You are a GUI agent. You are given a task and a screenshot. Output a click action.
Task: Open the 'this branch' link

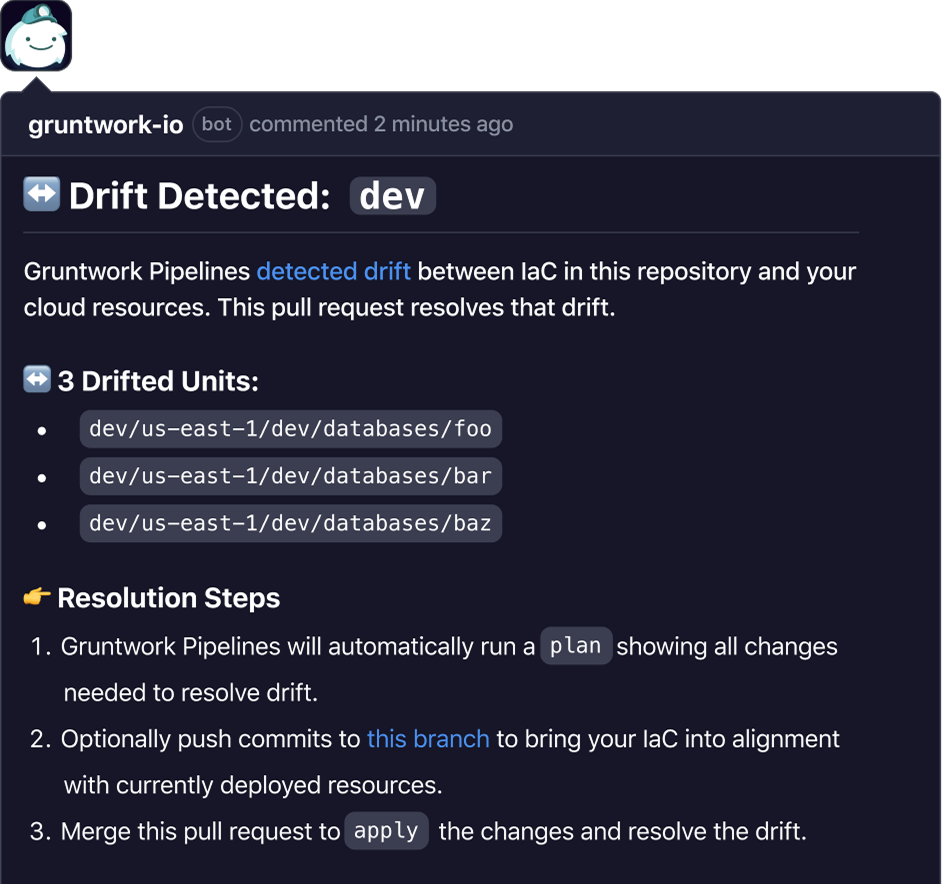point(428,739)
